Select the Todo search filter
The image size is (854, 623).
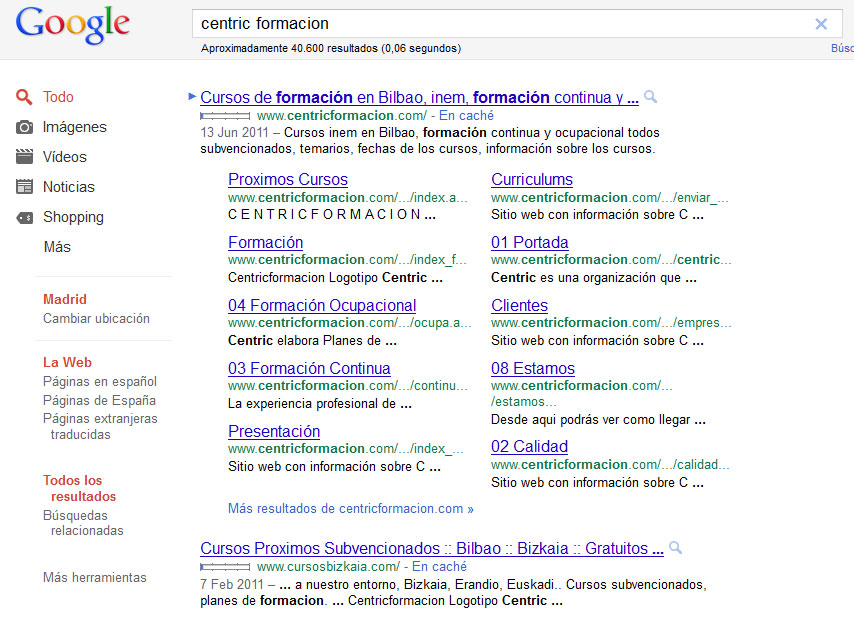pos(58,97)
